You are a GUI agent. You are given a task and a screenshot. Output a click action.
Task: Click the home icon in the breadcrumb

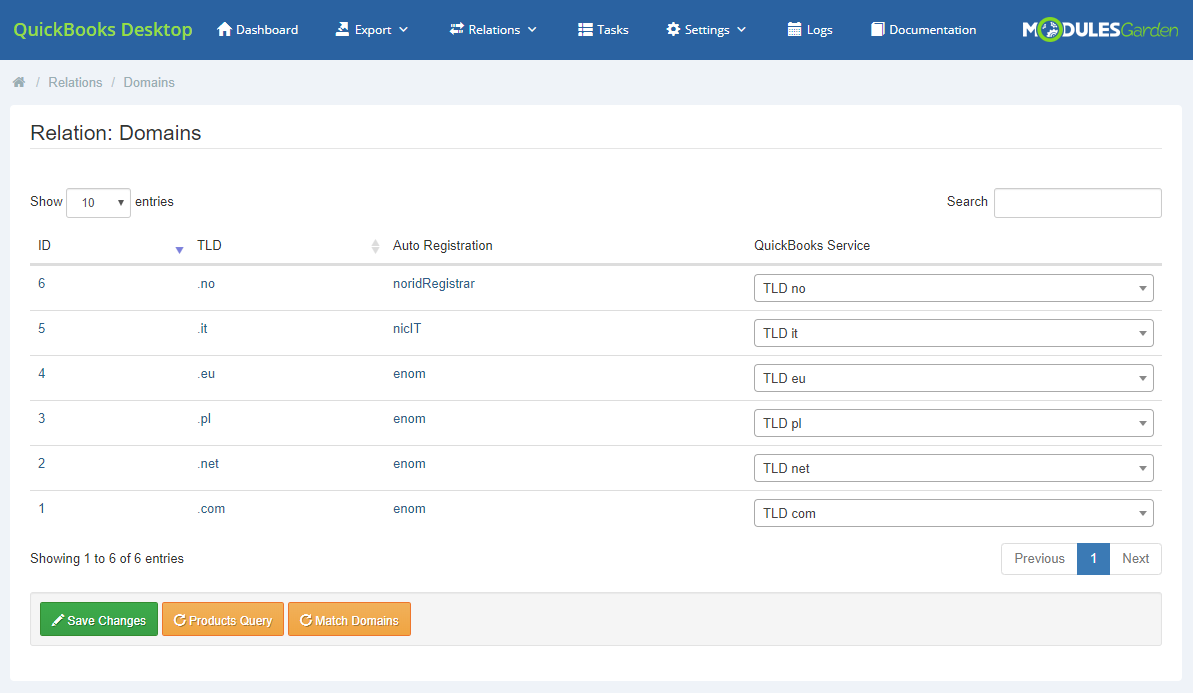[18, 81]
